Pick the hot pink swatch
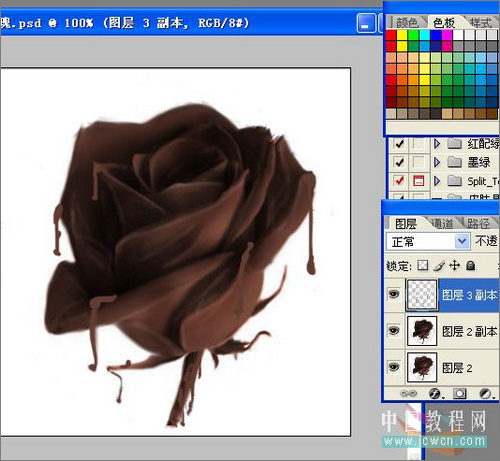500x461 pixels. [x=447, y=46]
